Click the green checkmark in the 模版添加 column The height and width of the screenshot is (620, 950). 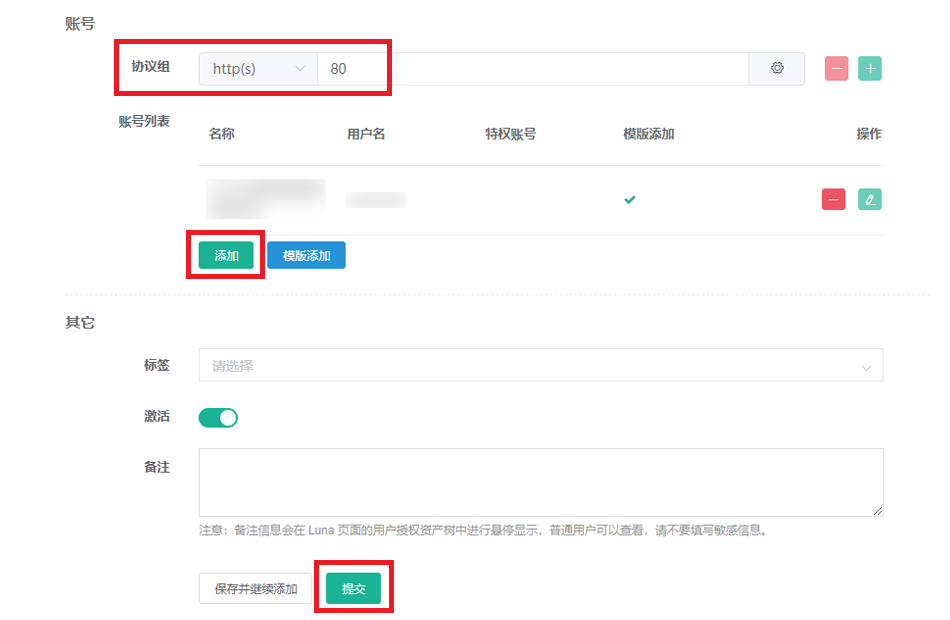(630, 199)
